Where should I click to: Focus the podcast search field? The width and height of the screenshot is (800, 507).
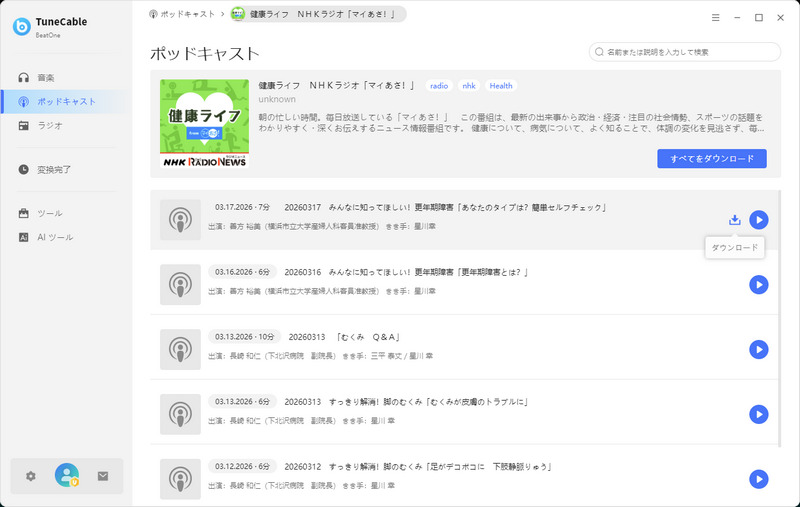click(x=685, y=52)
